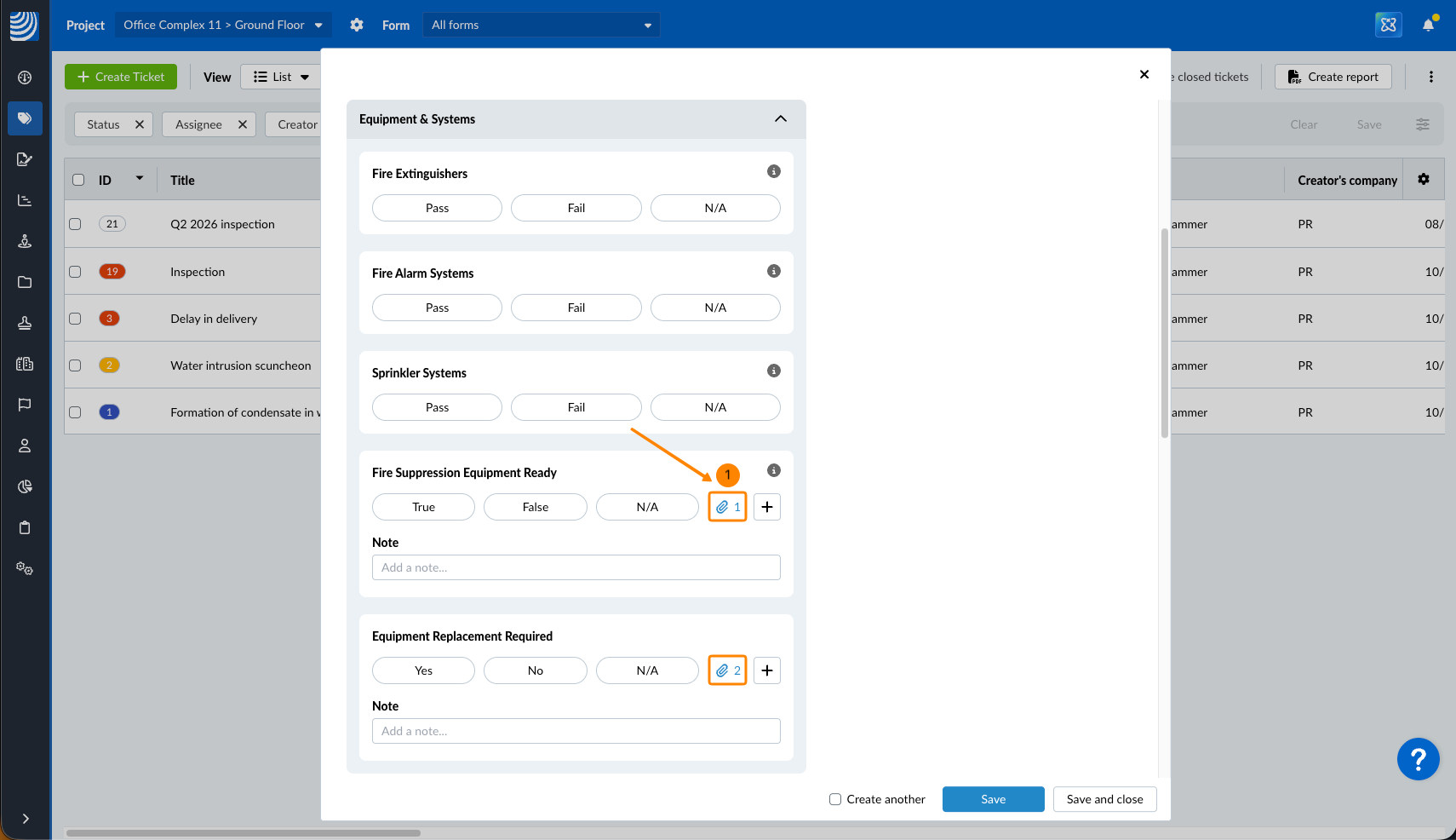Click the attachment paperclip for Fire Suppression Equipment
The height and width of the screenshot is (840, 1456).
pos(727,507)
